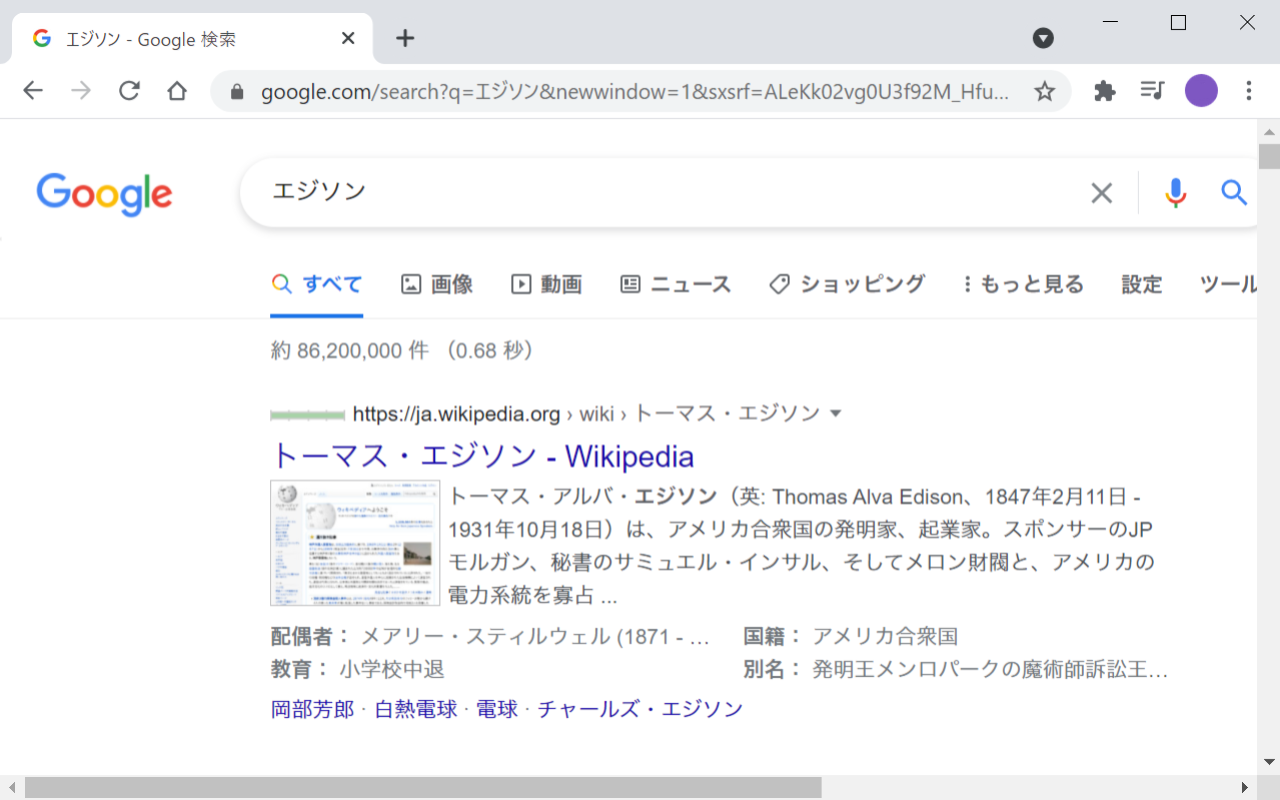Open the media control icon
This screenshot has width=1280, height=800.
pyautogui.click(x=1153, y=91)
